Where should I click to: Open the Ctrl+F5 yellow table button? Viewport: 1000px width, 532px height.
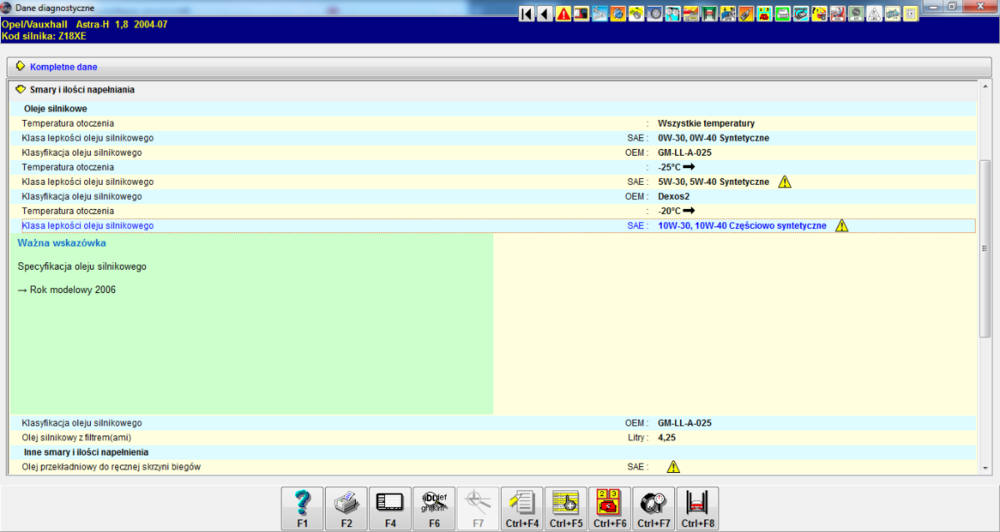(x=566, y=507)
